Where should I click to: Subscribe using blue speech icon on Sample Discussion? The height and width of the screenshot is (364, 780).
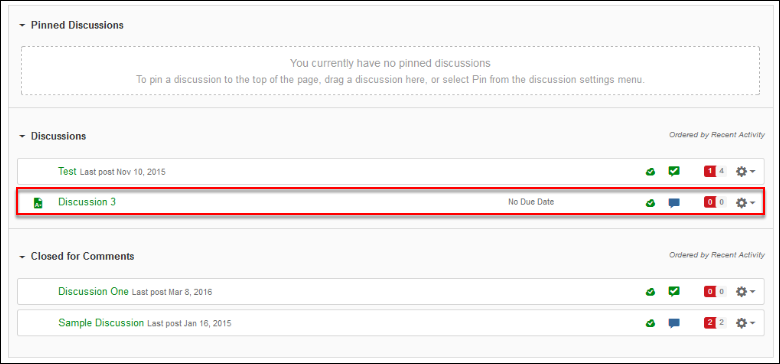click(x=674, y=323)
